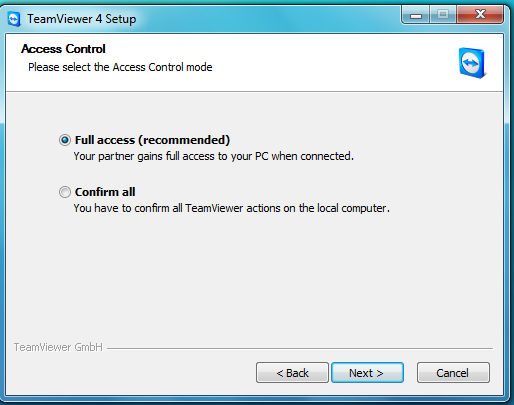This screenshot has height=405, width=514.
Task: Return to the previous page with < Back
Action: click(292, 373)
